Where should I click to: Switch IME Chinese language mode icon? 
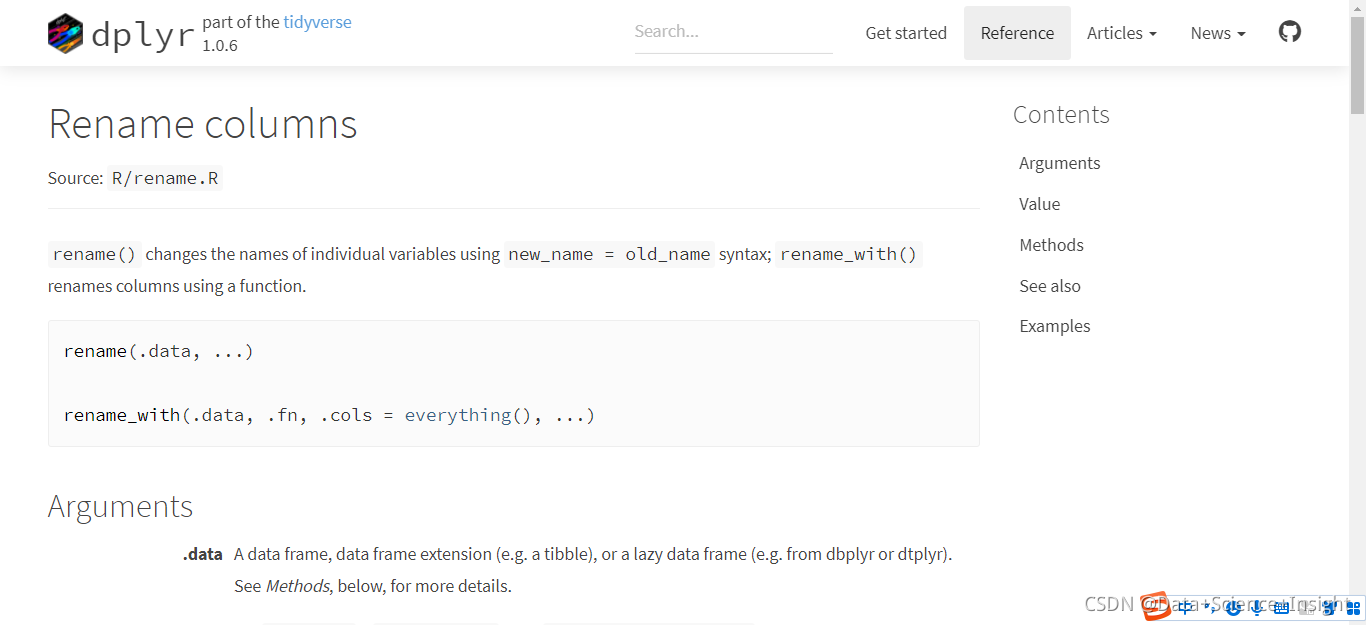[x=1185, y=607]
